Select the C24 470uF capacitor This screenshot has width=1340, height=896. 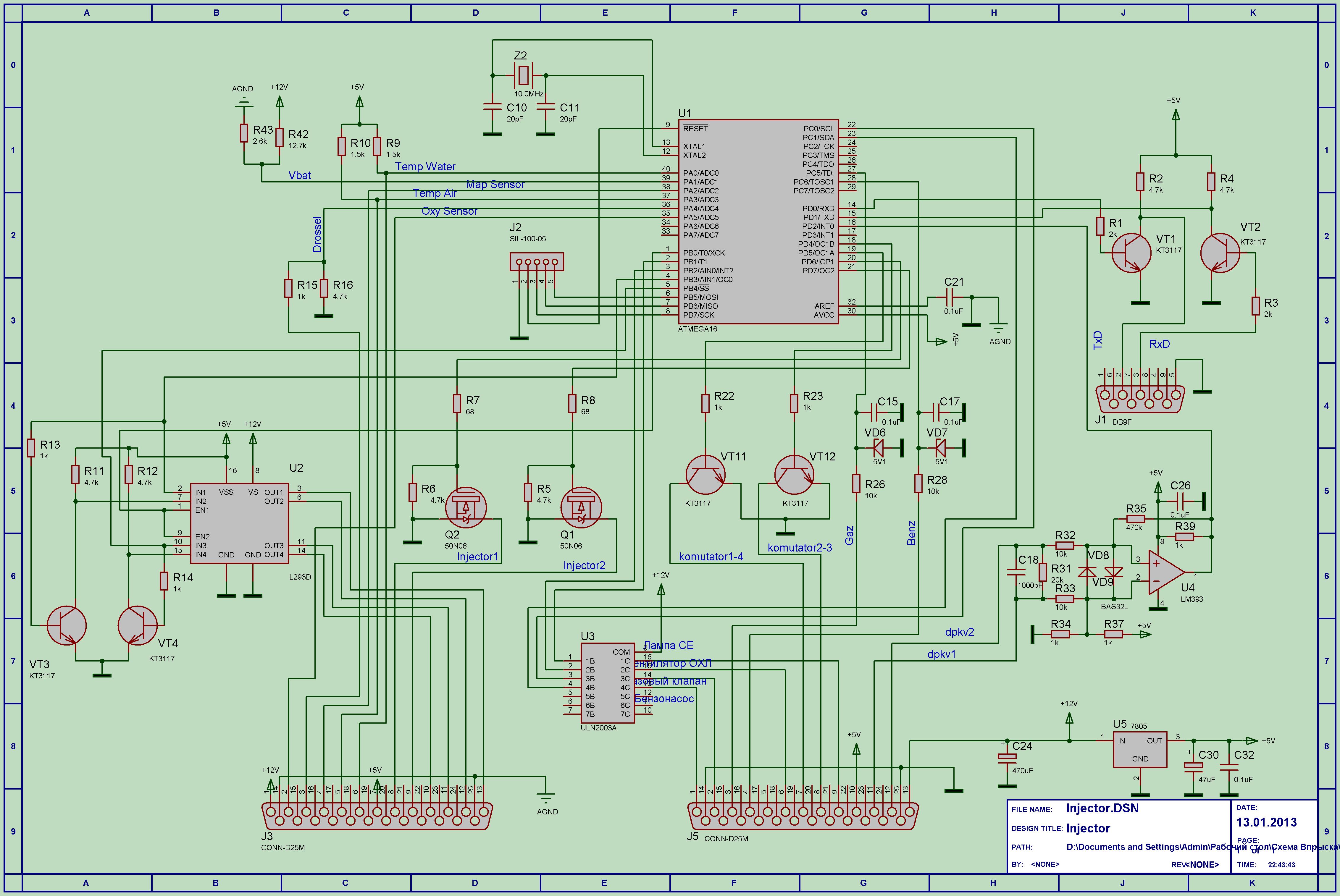pyautogui.click(x=1007, y=757)
